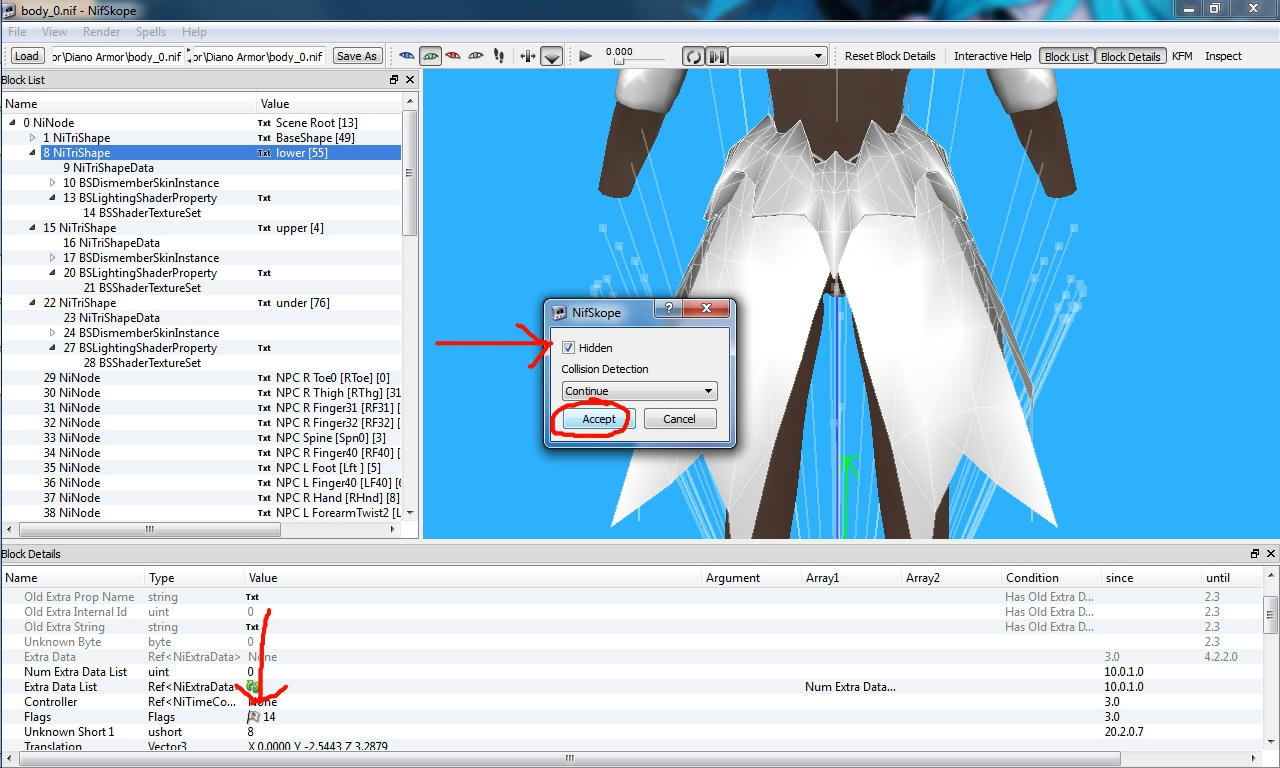Toggle the red eye Havok display icon
The image size is (1280, 768).
pos(453,56)
